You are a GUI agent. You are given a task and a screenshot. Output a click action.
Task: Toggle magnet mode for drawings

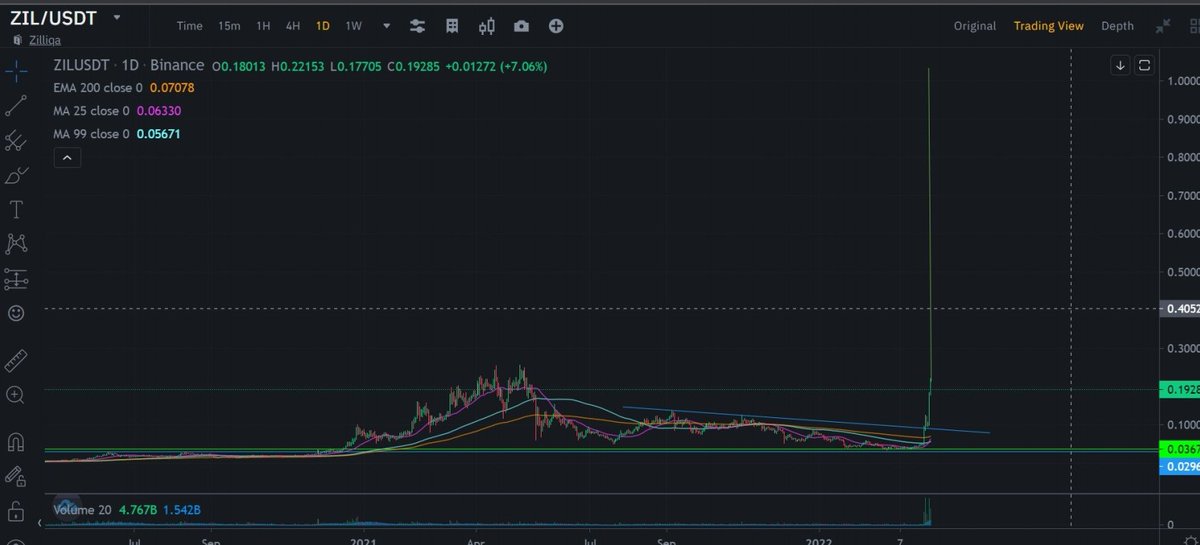point(15,441)
